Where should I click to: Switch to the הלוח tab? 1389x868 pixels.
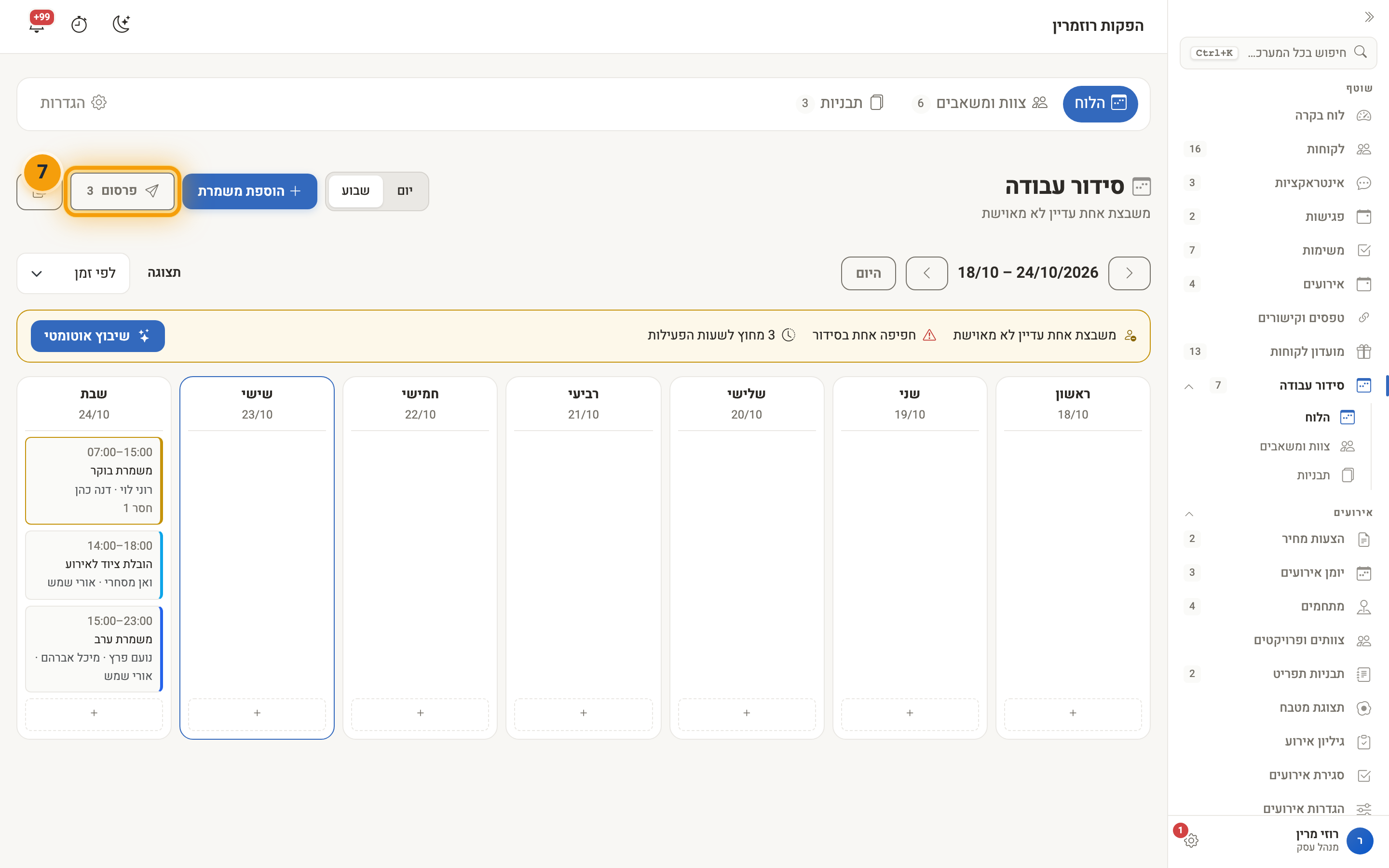pyautogui.click(x=1100, y=103)
